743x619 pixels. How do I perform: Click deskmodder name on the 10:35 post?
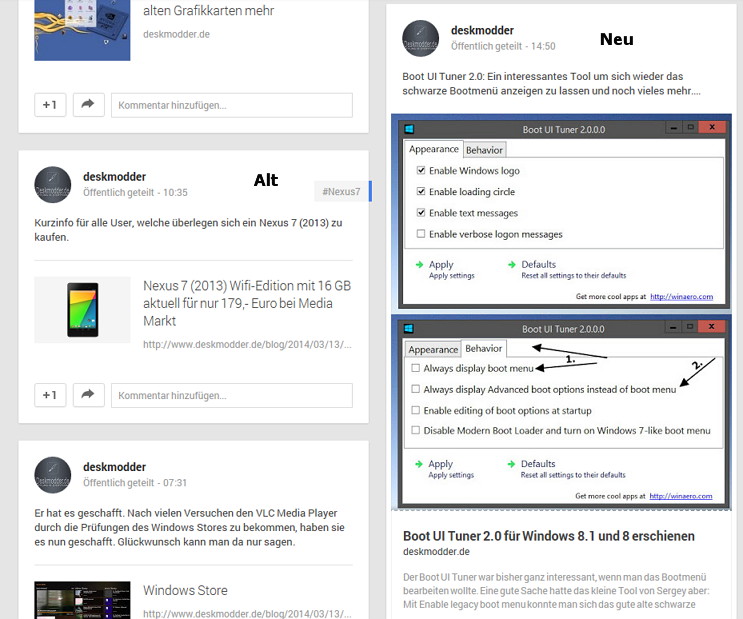(x=114, y=177)
